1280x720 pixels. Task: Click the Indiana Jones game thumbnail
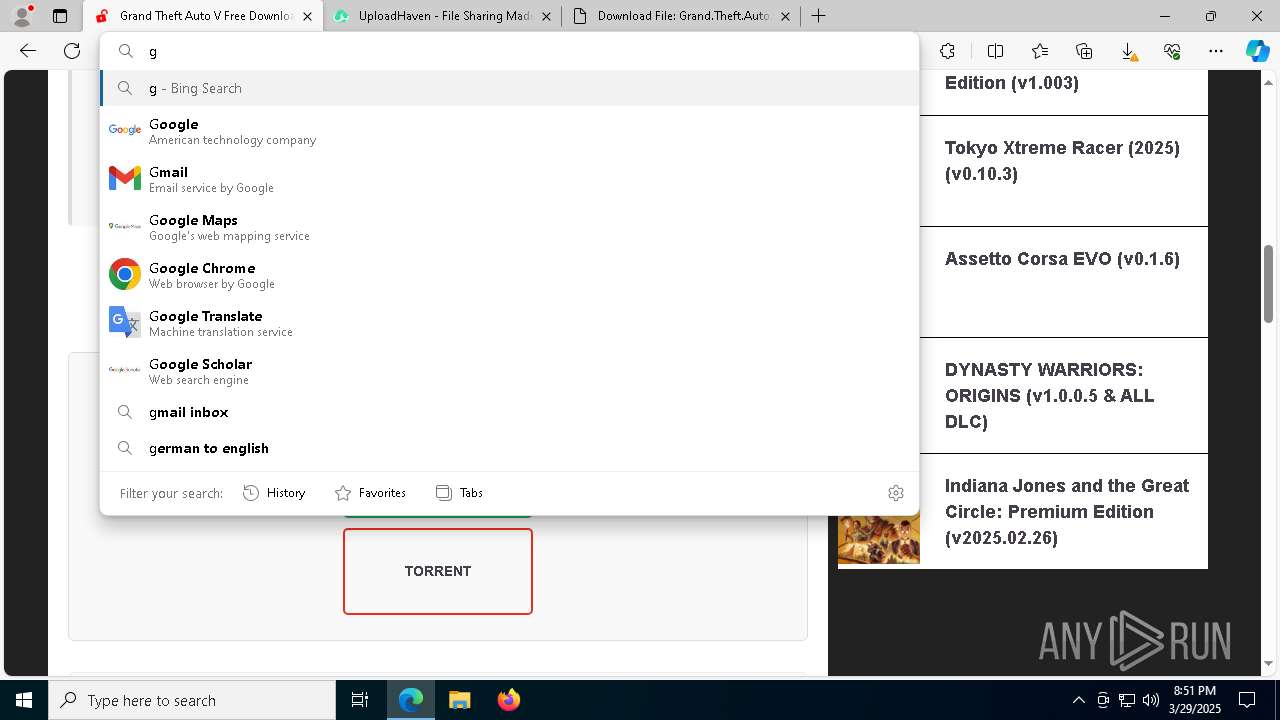coord(879,538)
